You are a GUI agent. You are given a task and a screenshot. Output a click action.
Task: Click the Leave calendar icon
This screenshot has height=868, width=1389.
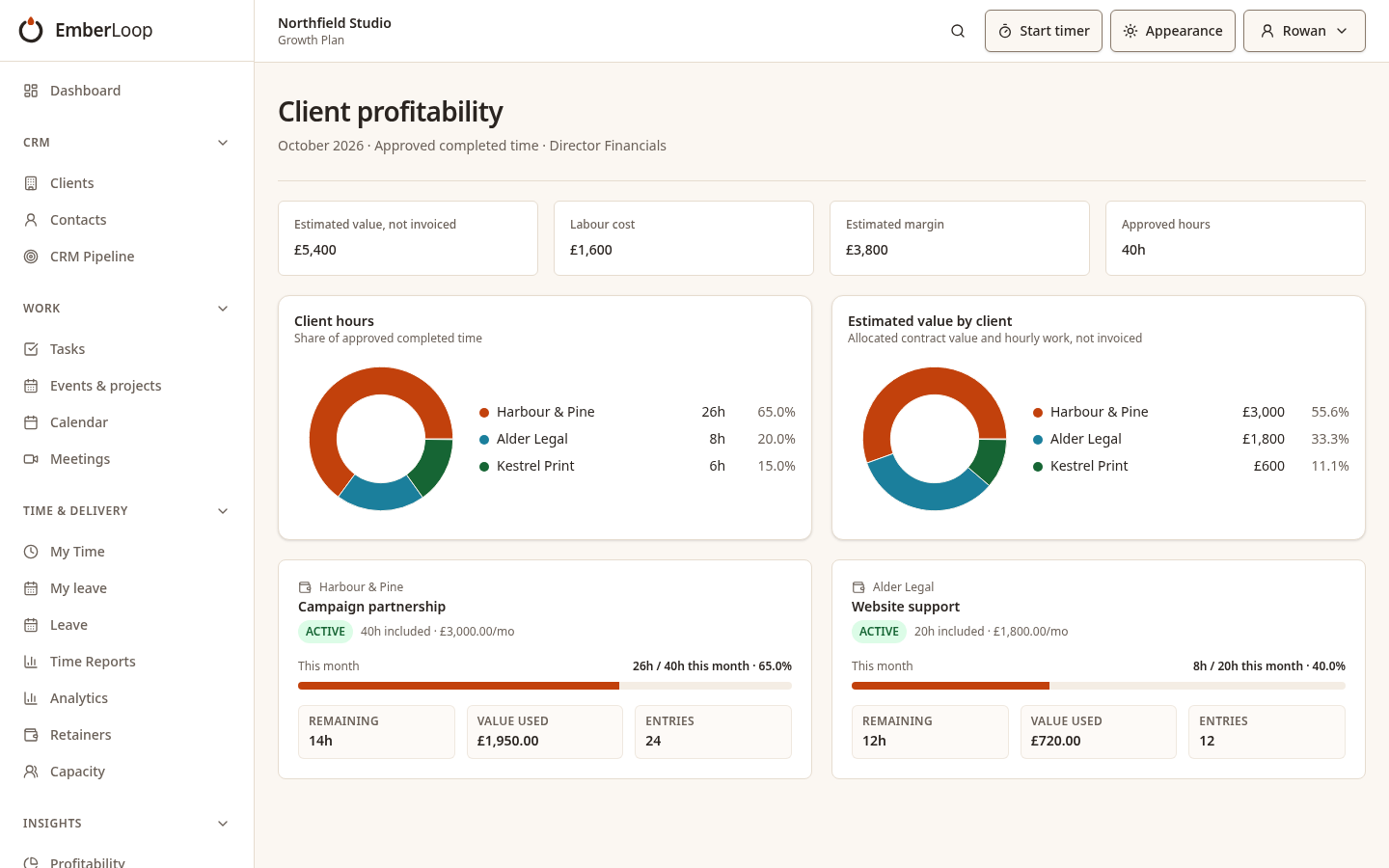point(31,625)
